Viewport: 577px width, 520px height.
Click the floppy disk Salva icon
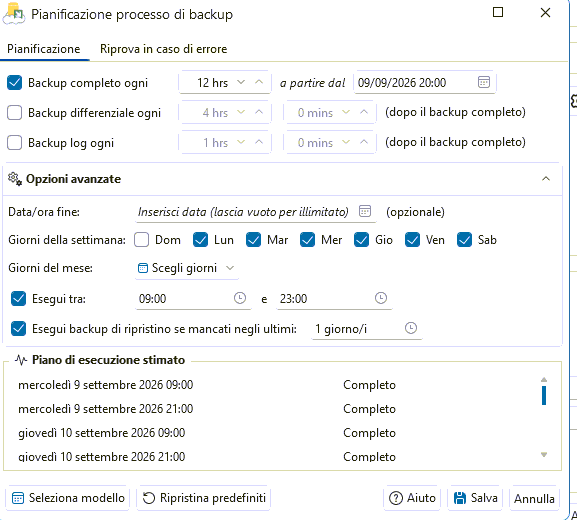pyautogui.click(x=460, y=498)
